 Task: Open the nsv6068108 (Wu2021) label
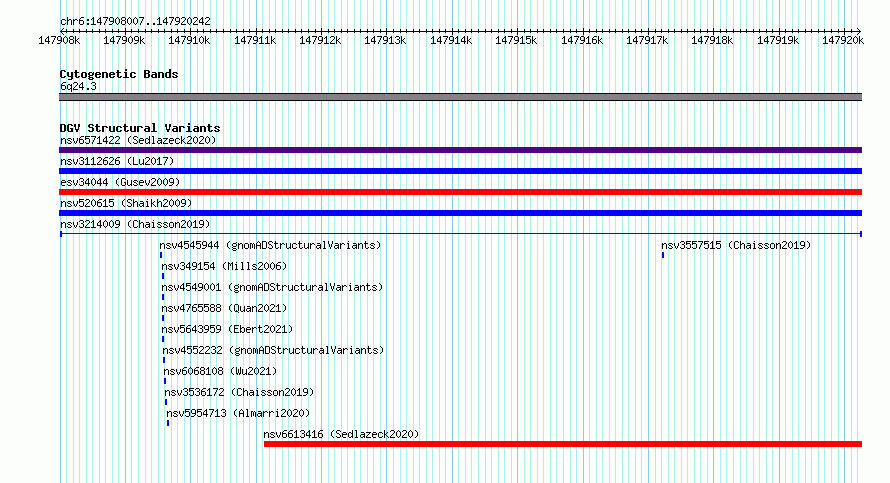(x=220, y=371)
